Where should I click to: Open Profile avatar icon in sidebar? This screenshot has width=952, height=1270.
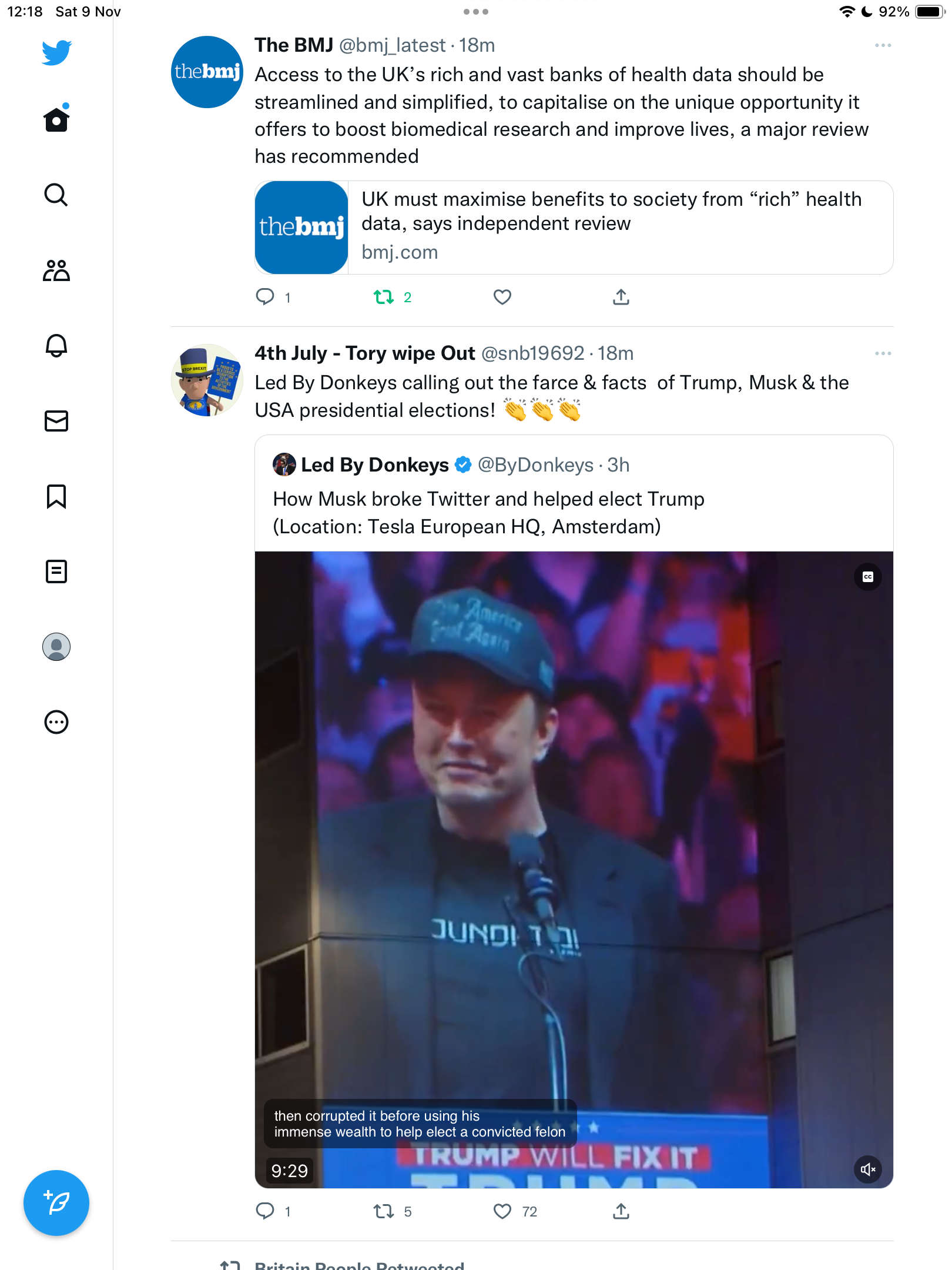coord(56,647)
